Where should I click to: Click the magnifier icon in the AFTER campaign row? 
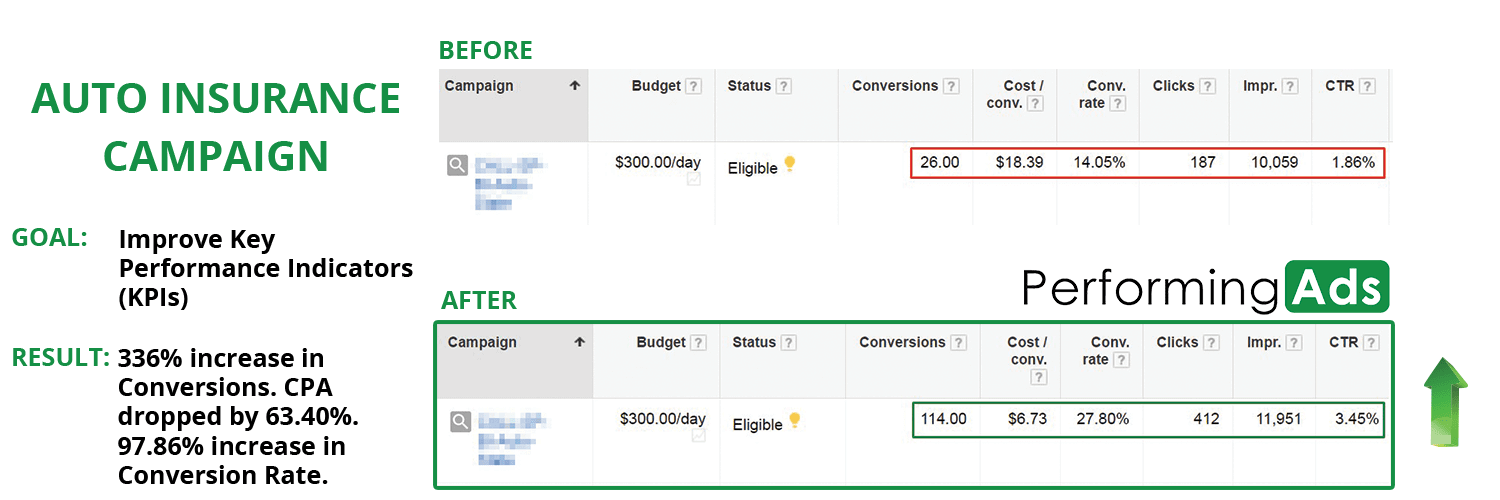coord(460,421)
